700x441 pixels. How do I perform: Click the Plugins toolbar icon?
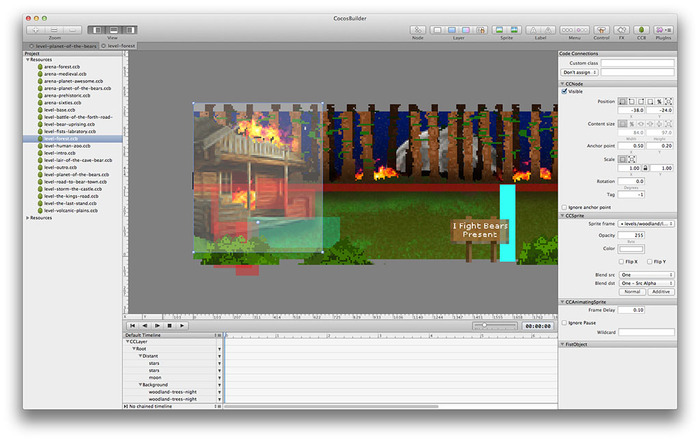tap(664, 30)
